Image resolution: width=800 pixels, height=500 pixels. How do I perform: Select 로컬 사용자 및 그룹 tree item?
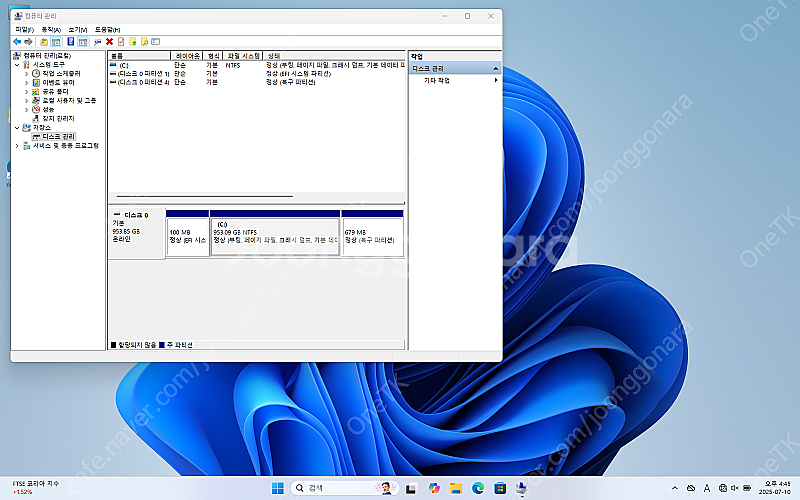(x=69, y=101)
